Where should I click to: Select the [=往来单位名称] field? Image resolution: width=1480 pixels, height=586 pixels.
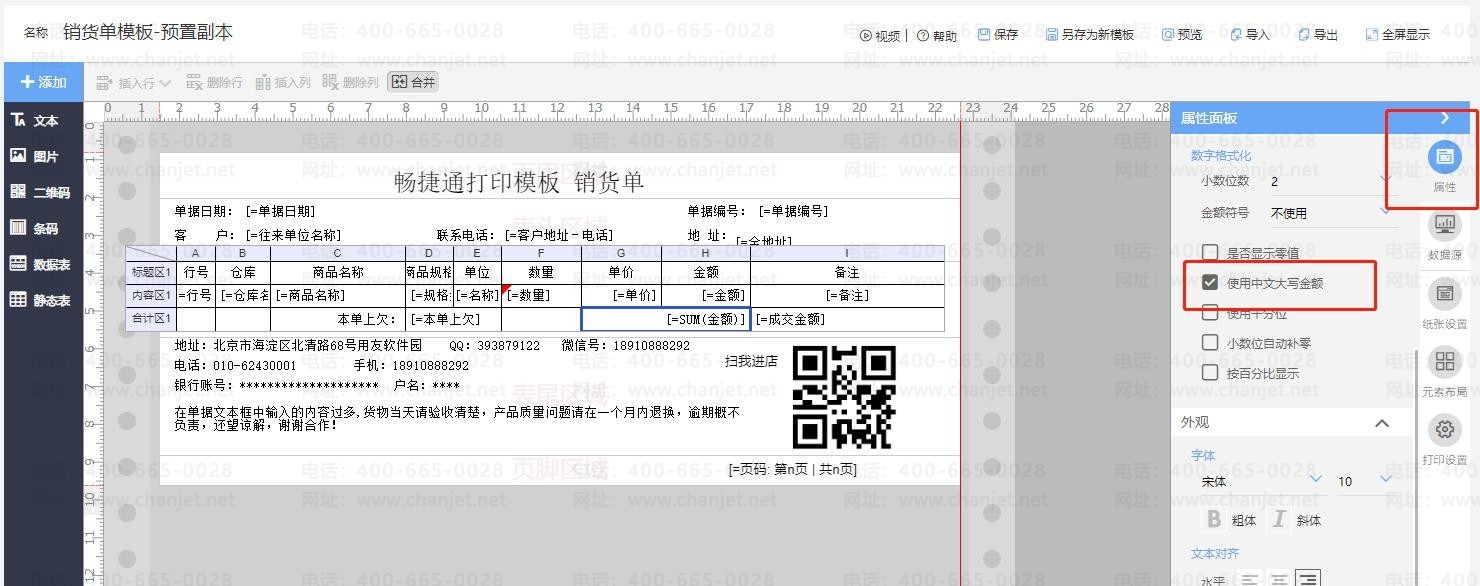pos(293,235)
